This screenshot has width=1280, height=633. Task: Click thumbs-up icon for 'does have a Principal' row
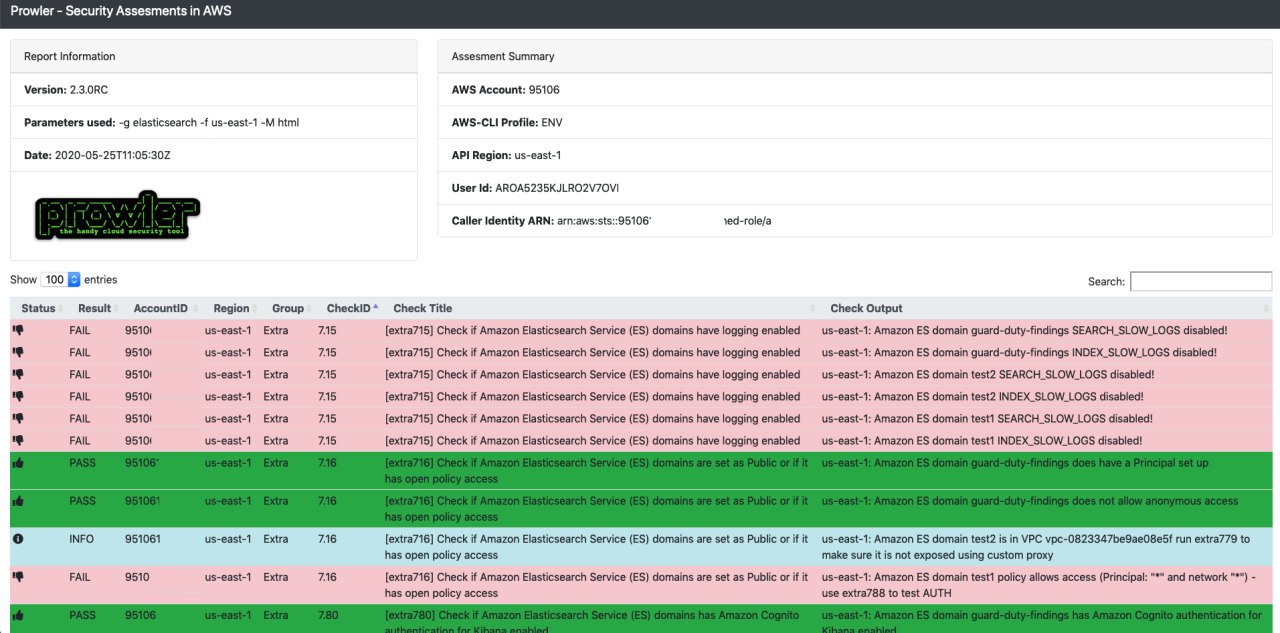(x=18, y=462)
